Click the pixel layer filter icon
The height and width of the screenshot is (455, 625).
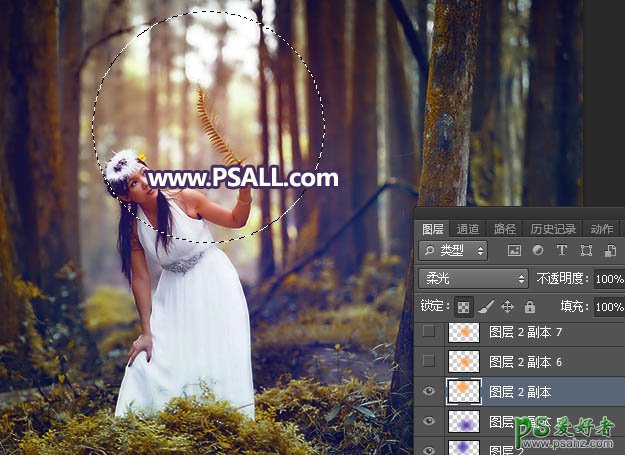click(x=515, y=251)
